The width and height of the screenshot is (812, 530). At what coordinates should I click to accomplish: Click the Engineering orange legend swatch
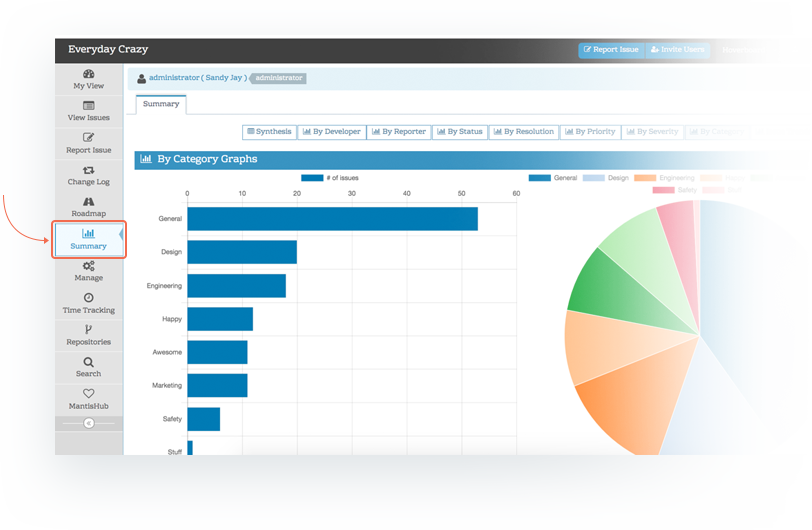click(x=645, y=178)
